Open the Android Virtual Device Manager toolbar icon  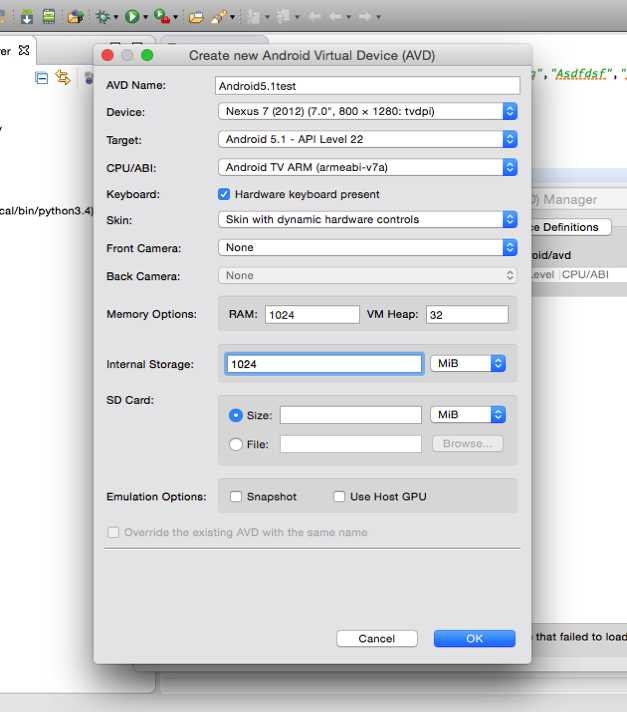click(49, 16)
